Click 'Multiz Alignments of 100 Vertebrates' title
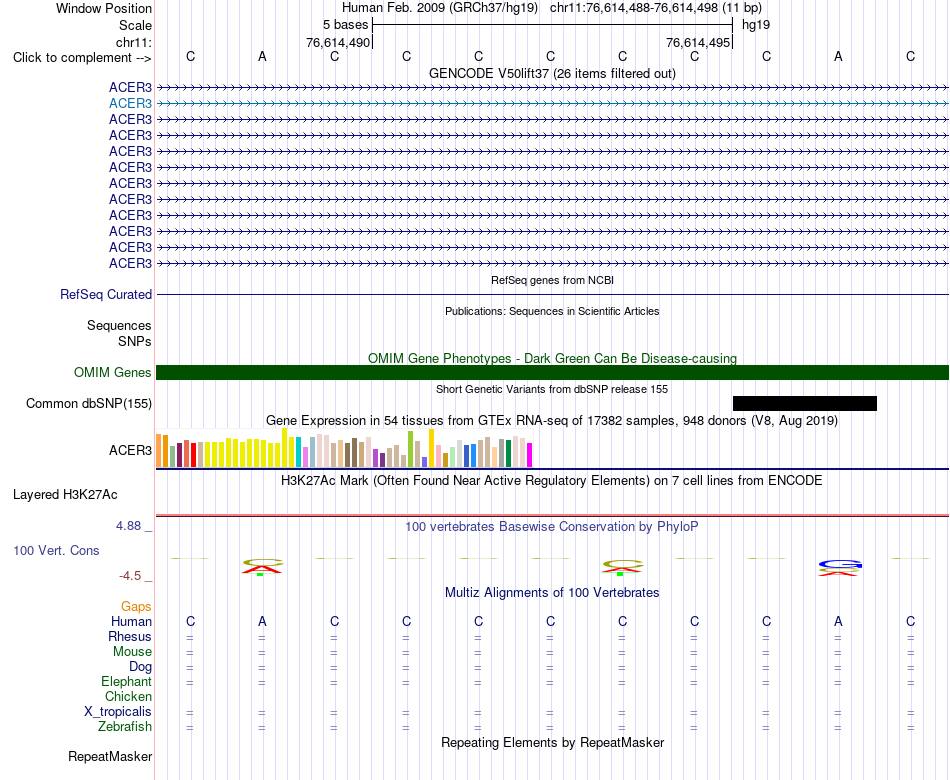 click(x=552, y=593)
